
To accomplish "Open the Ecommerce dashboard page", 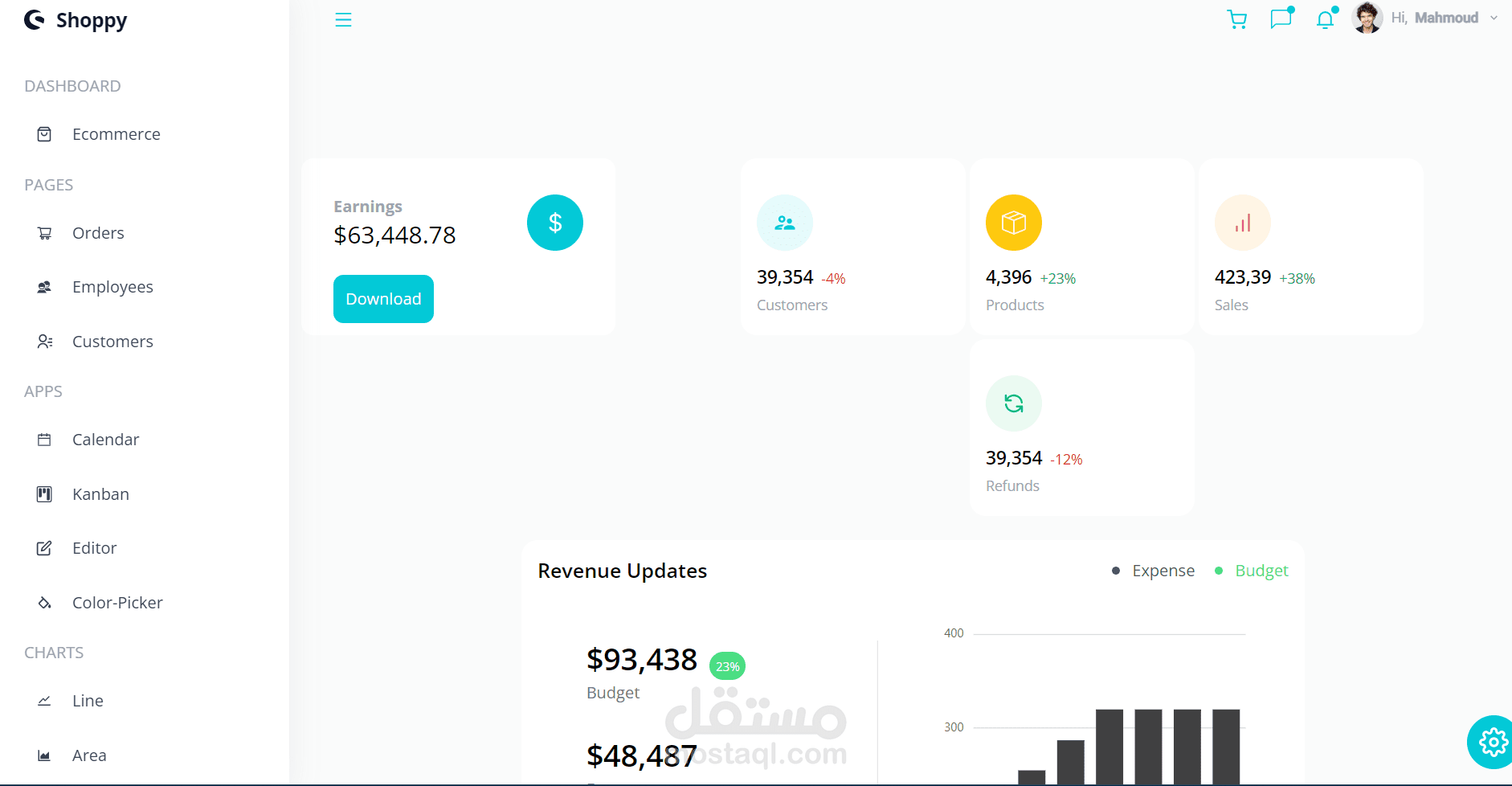I will [x=116, y=134].
